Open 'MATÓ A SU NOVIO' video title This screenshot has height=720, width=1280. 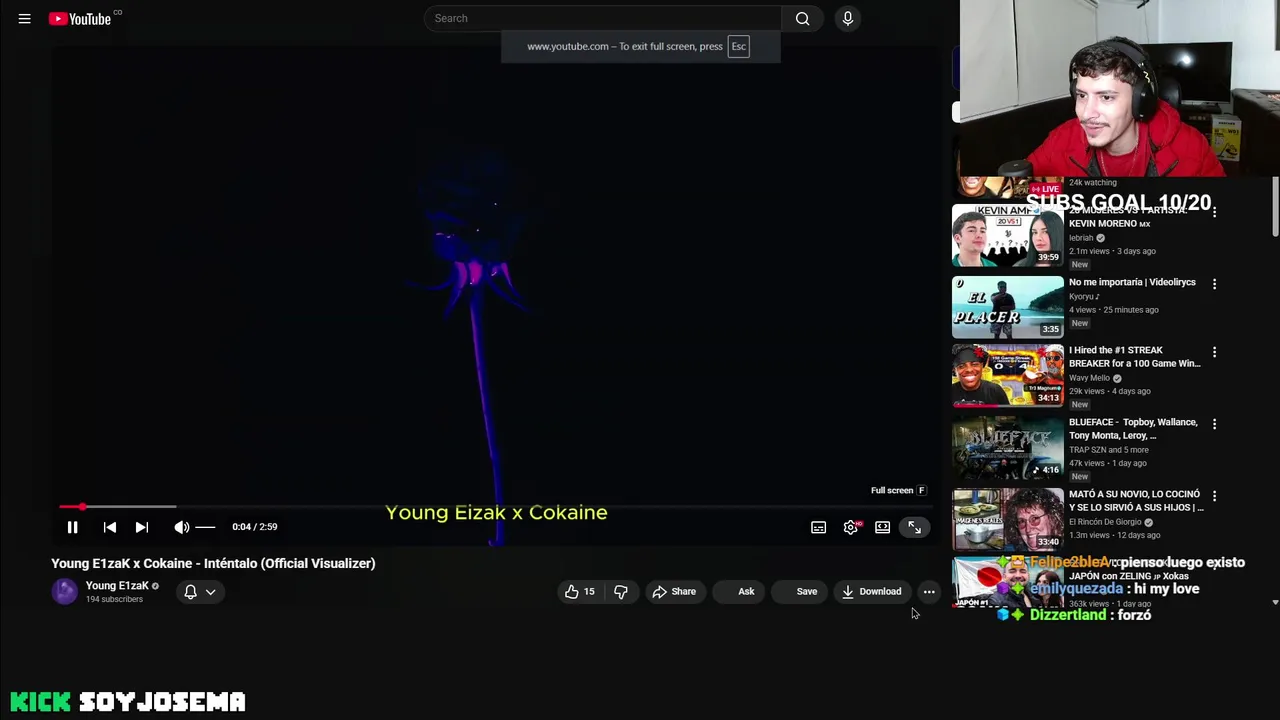coord(1136,501)
